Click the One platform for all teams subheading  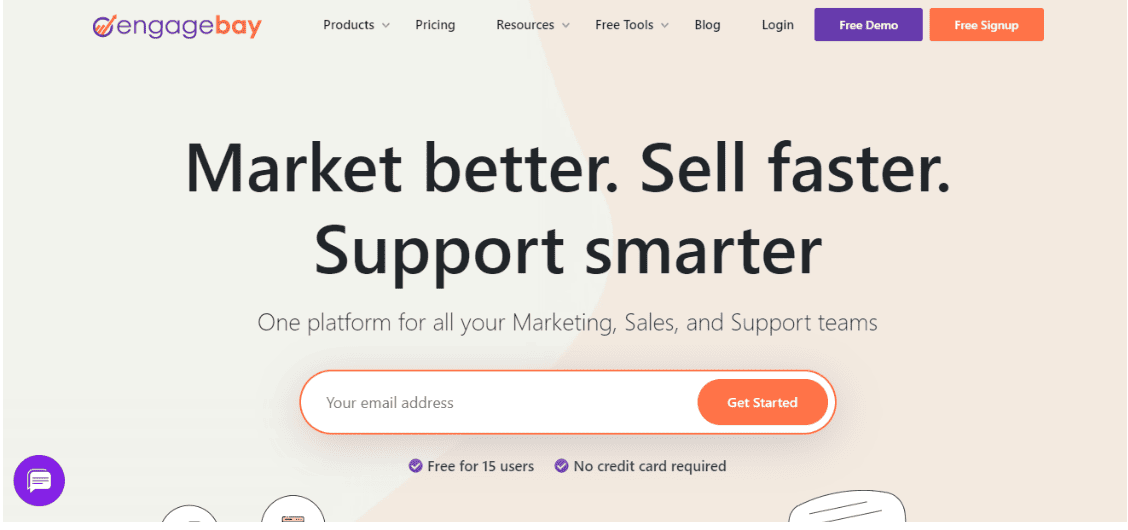568,322
